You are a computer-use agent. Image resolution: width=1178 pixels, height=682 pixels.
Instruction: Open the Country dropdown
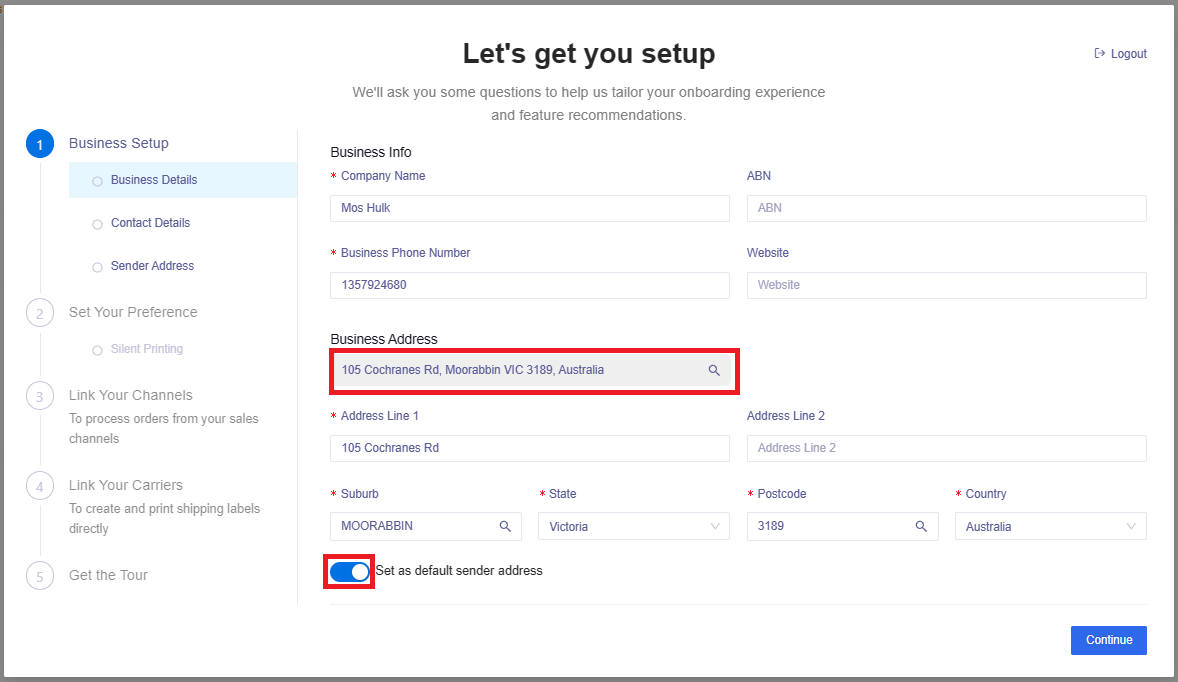(1050, 526)
